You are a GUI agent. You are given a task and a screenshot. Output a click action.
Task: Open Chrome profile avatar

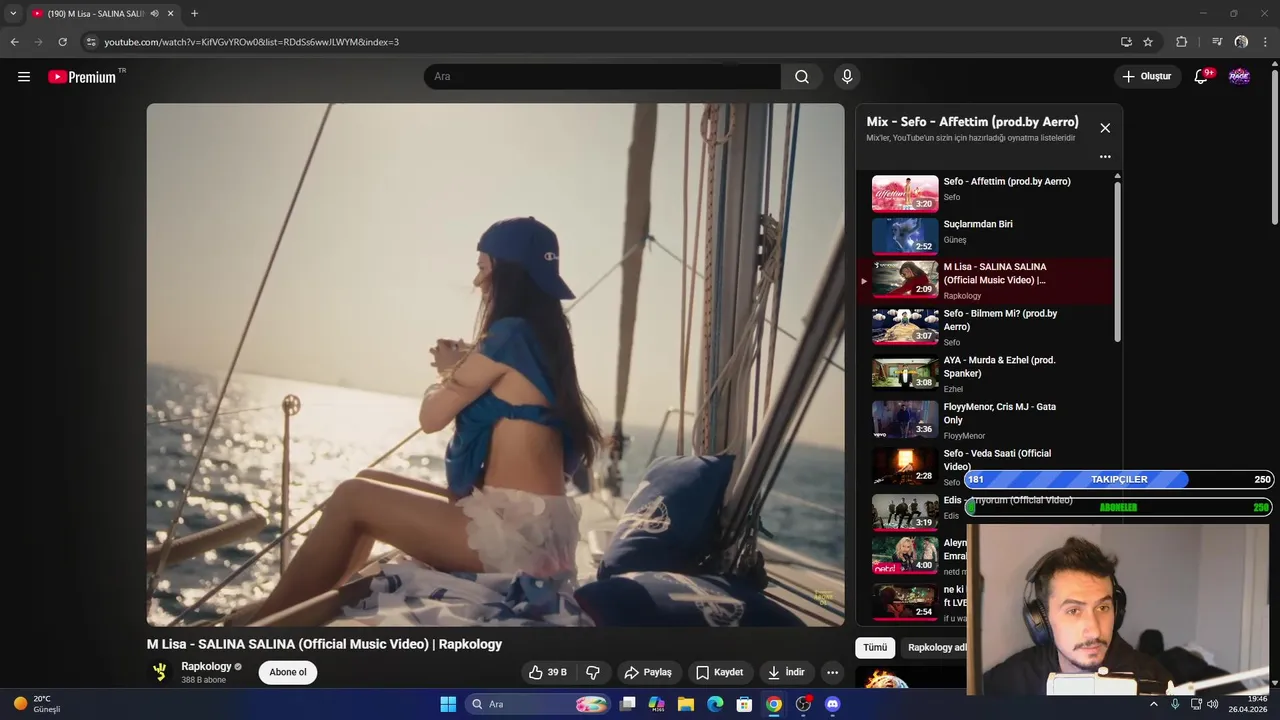coord(1241,42)
